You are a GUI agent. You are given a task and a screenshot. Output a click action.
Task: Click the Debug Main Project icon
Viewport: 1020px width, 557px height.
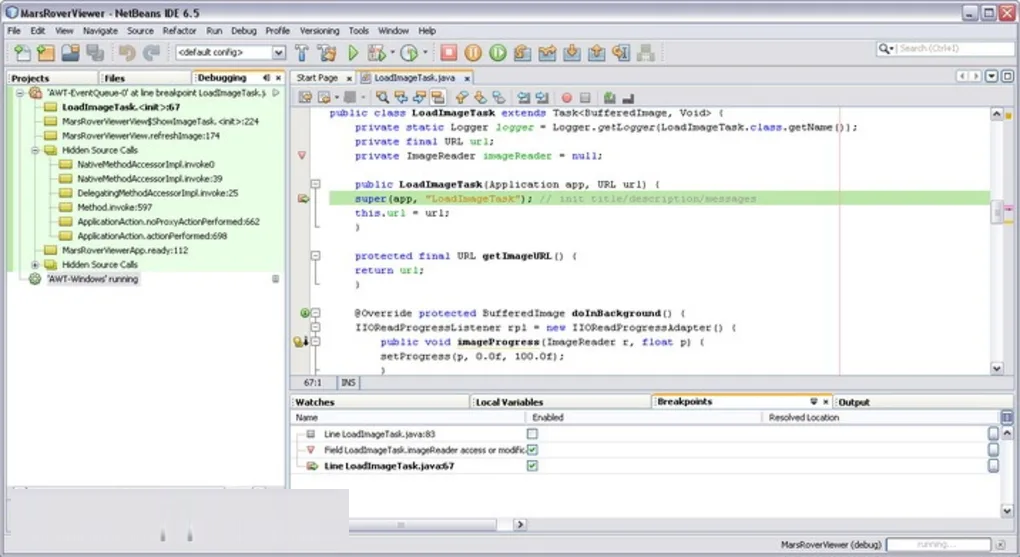376,53
